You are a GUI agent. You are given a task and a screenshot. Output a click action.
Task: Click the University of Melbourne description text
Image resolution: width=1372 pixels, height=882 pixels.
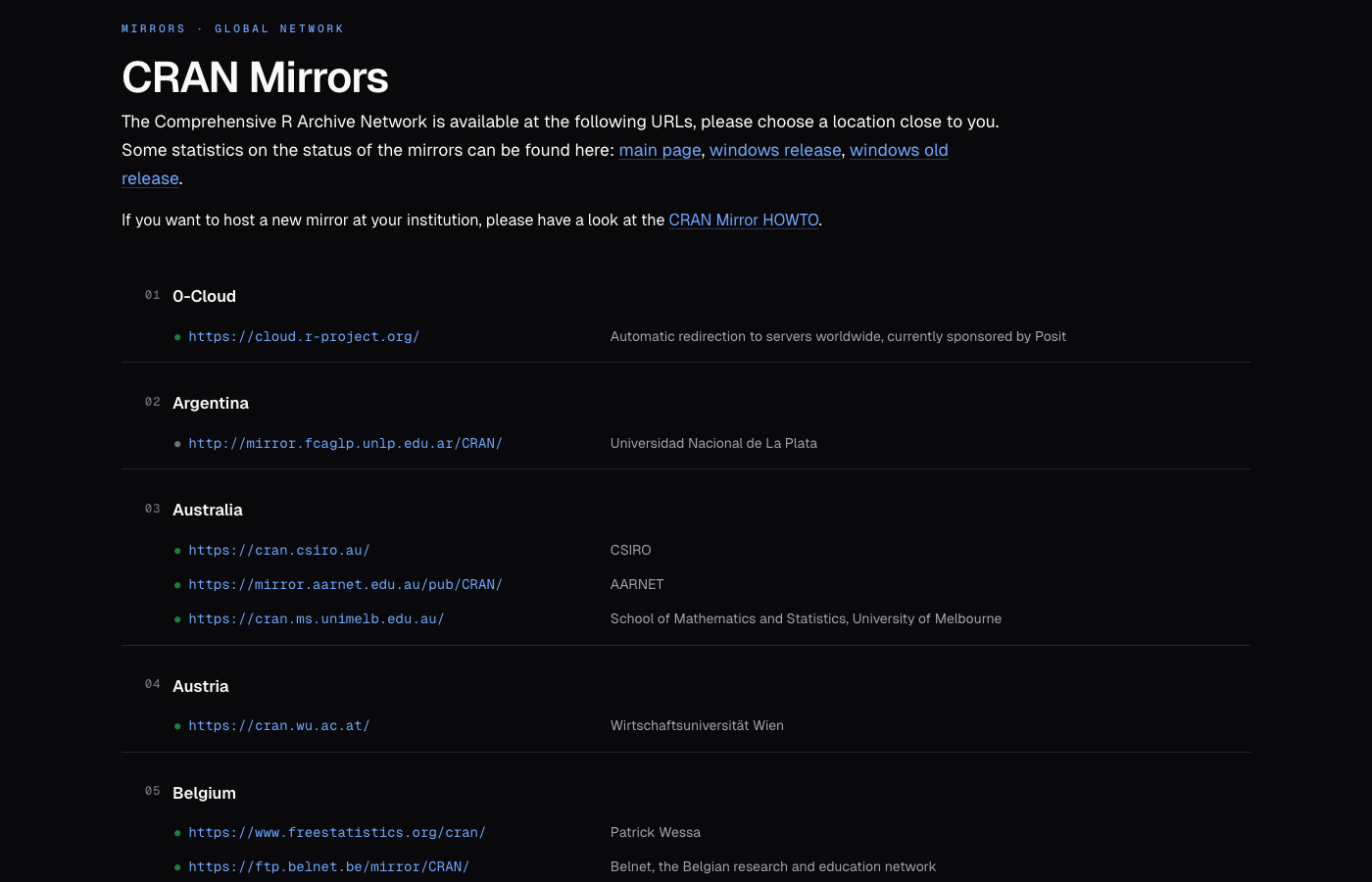(806, 618)
